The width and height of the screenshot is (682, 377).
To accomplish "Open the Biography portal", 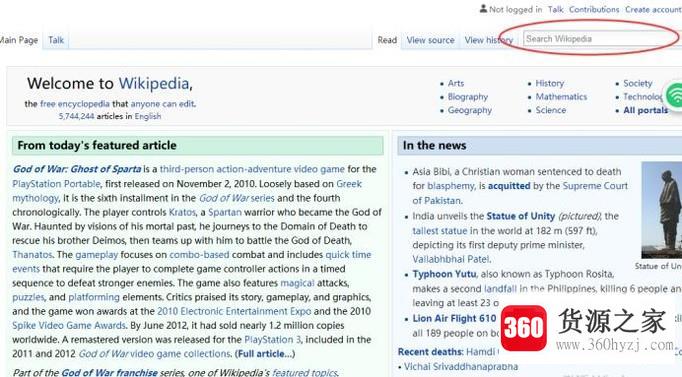I will (468, 97).
